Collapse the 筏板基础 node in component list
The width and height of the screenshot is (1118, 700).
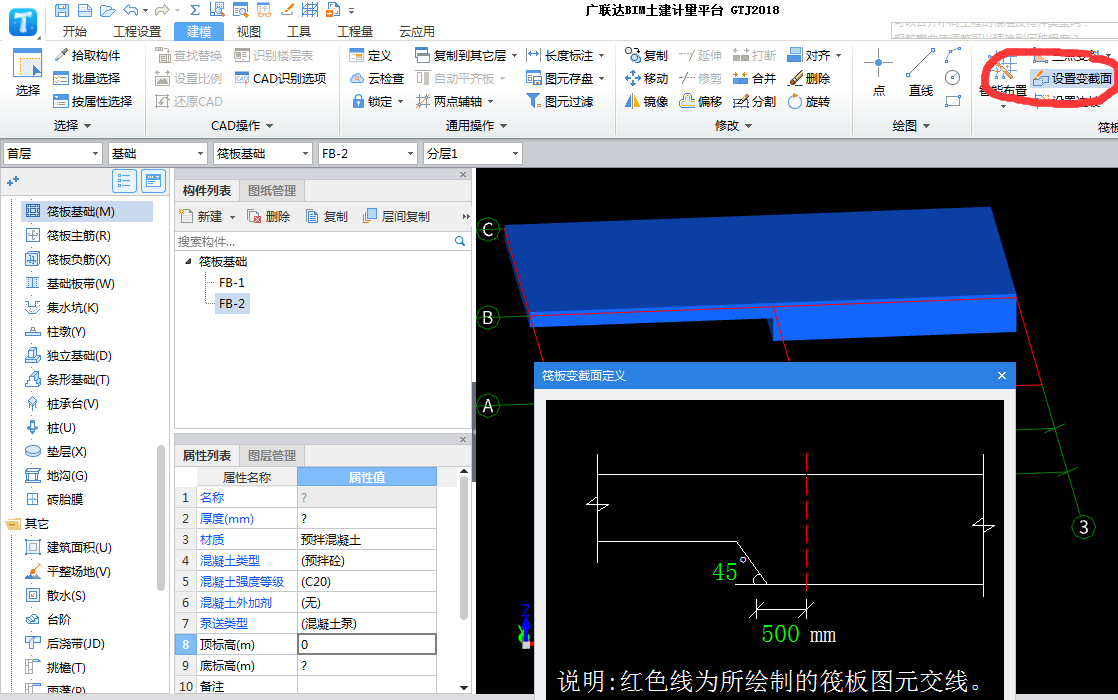(188, 262)
